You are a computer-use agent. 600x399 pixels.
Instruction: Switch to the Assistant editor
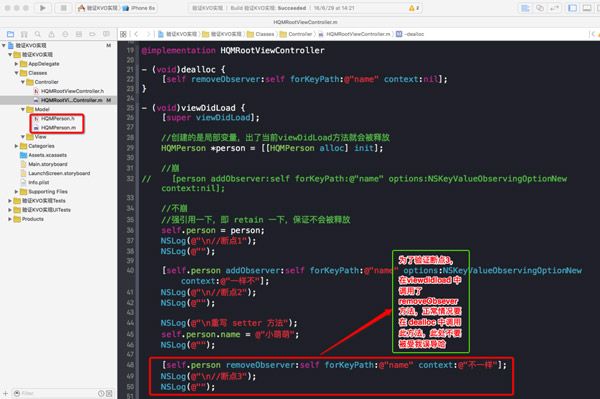point(540,8)
